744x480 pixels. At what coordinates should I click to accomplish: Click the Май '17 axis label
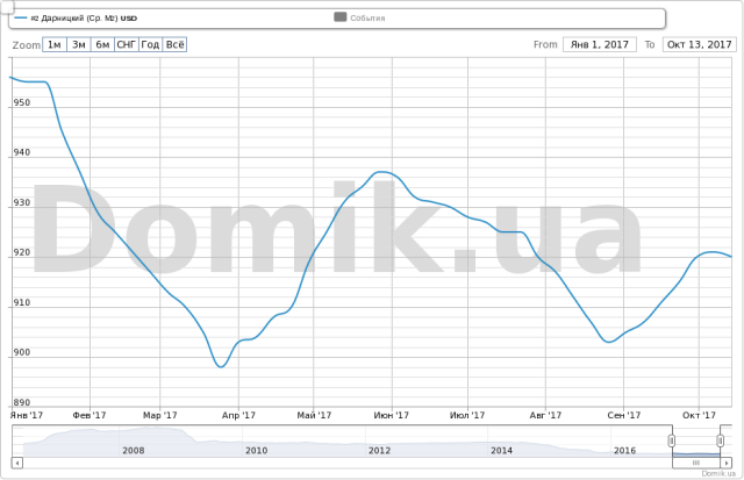pyautogui.click(x=314, y=415)
